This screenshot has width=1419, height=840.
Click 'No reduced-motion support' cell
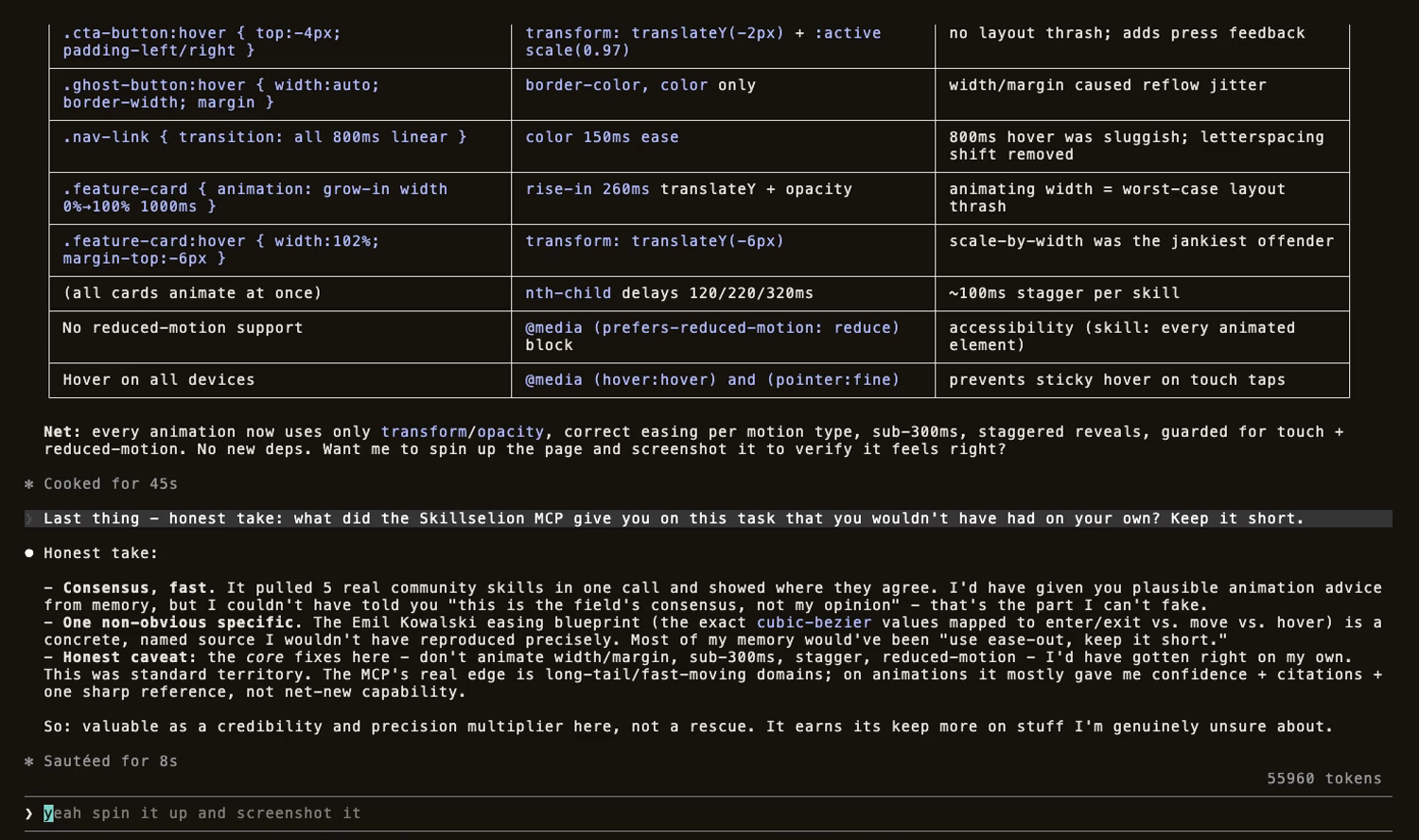tap(280, 338)
